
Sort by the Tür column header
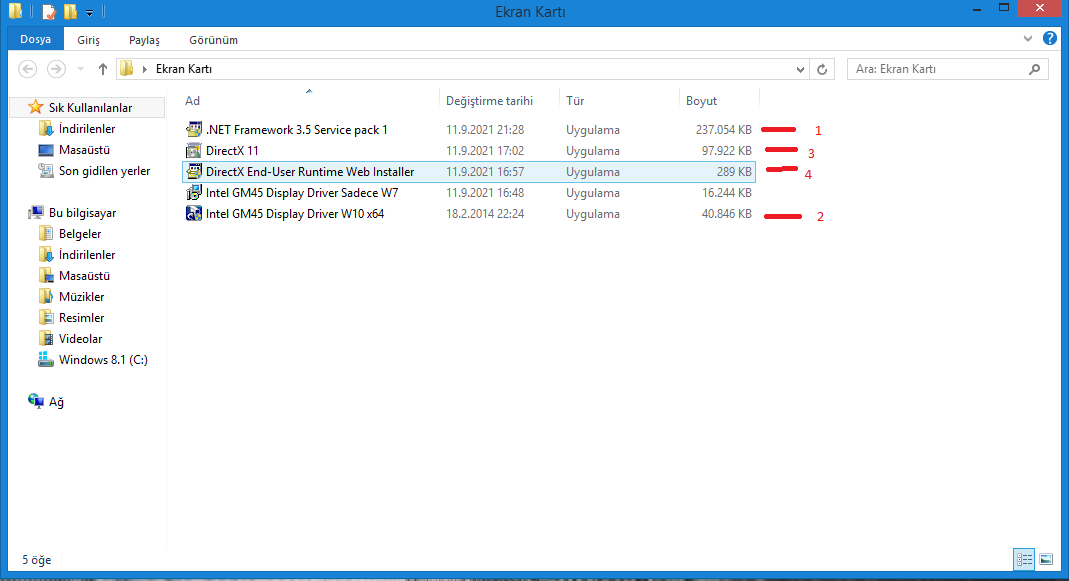click(575, 101)
